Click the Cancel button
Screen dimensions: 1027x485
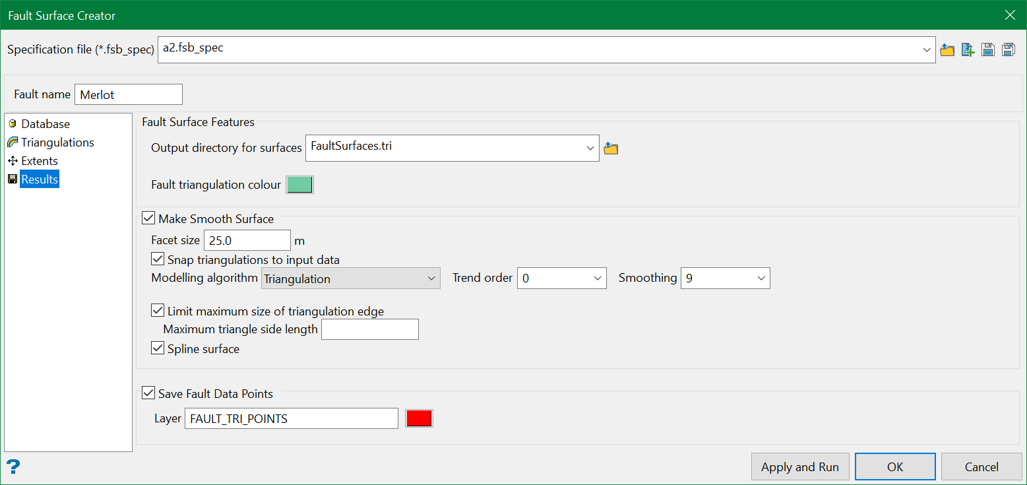[982, 467]
